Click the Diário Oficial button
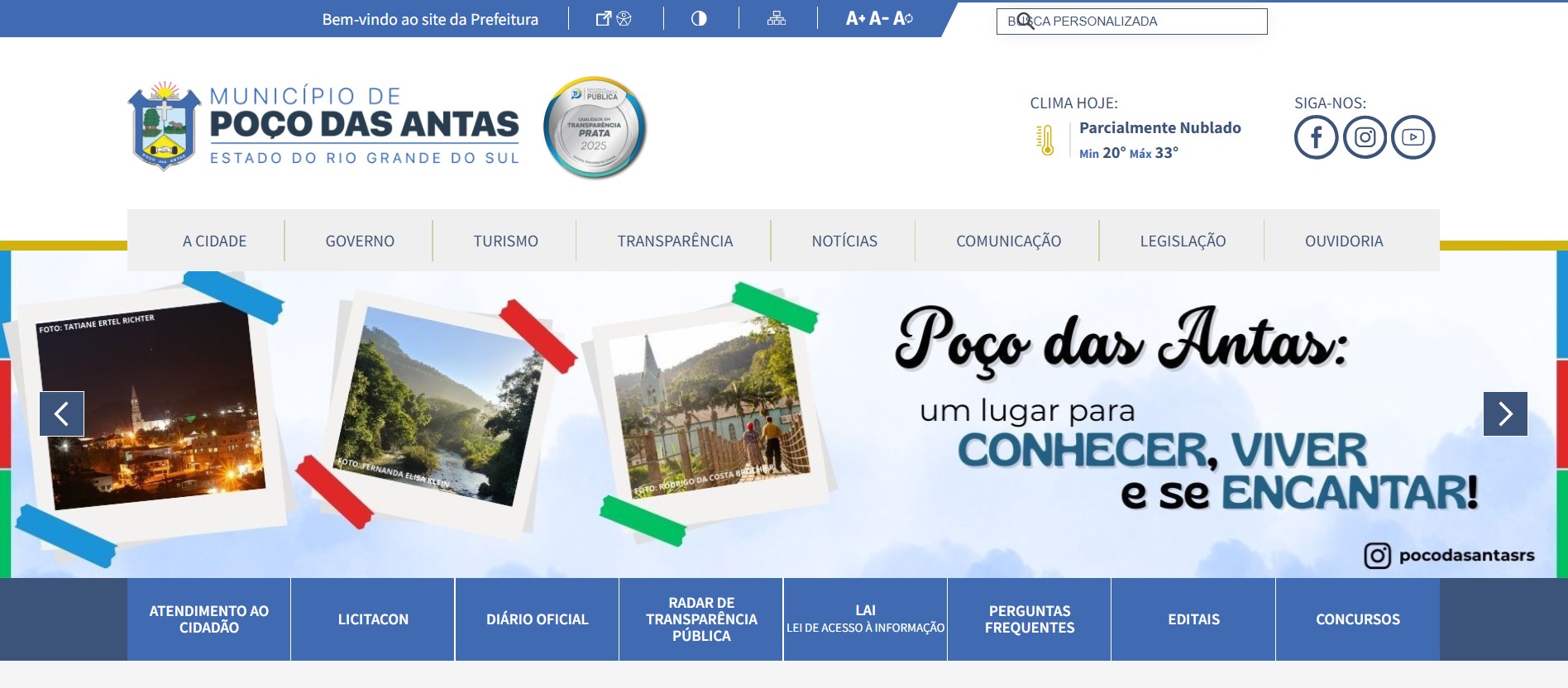The height and width of the screenshot is (688, 1568). pos(537,619)
